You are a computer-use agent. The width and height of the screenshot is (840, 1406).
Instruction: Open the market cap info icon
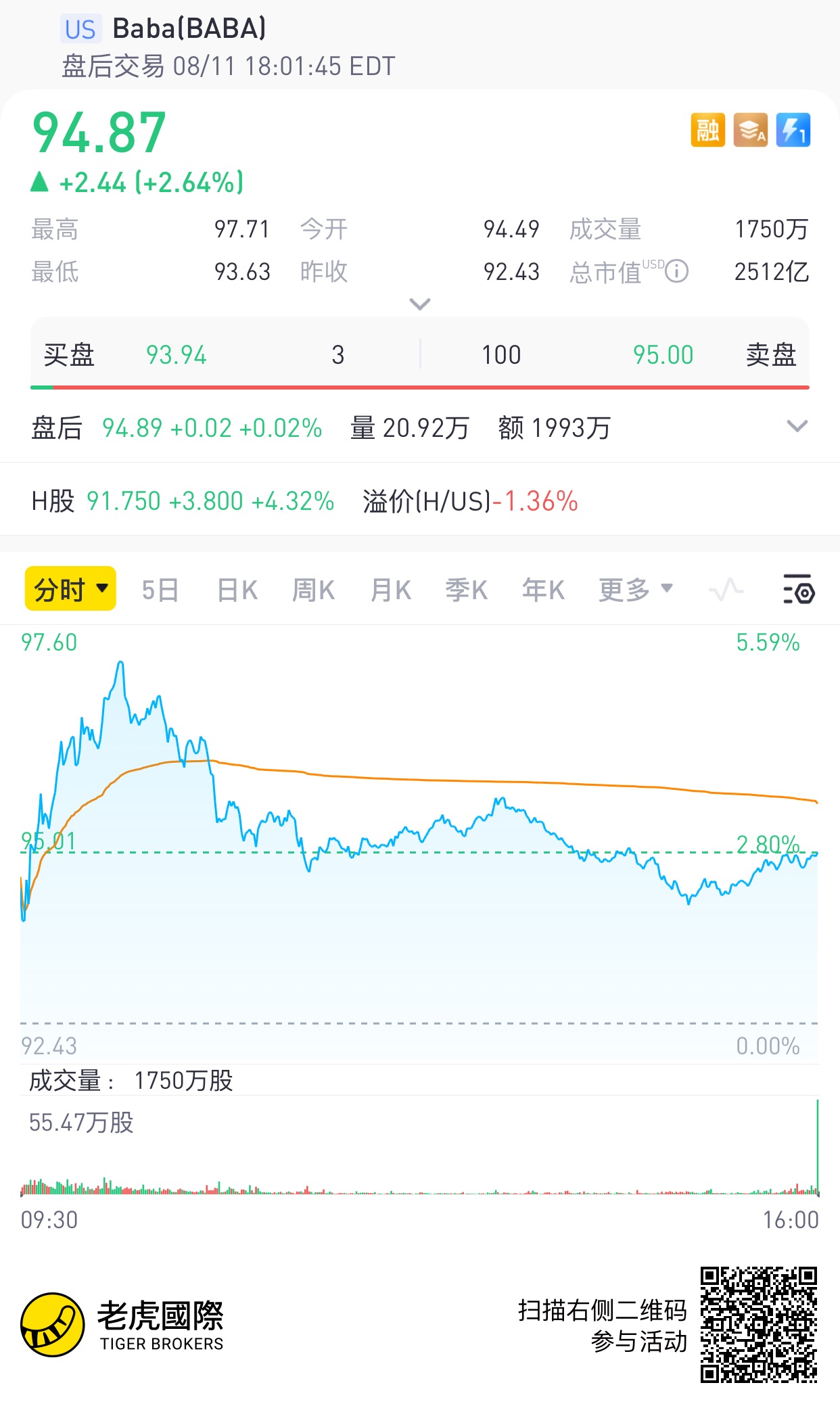click(x=677, y=271)
